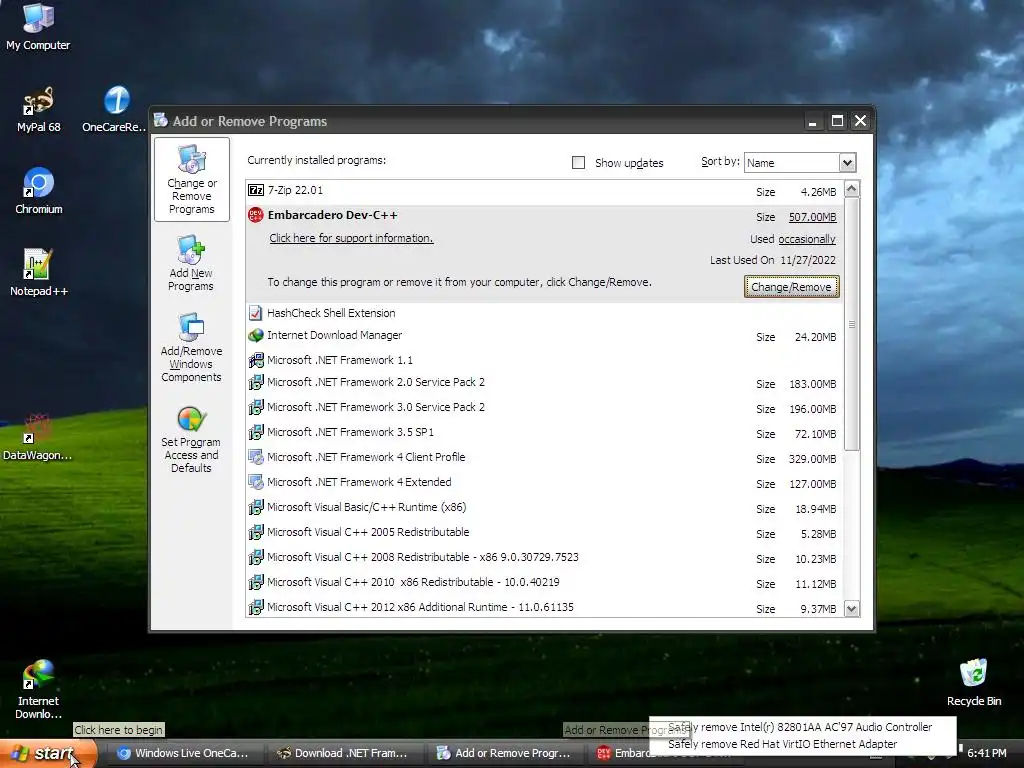
Task: Select Visual C++ 2008 Redistributable x86 entry
Action: (545, 558)
